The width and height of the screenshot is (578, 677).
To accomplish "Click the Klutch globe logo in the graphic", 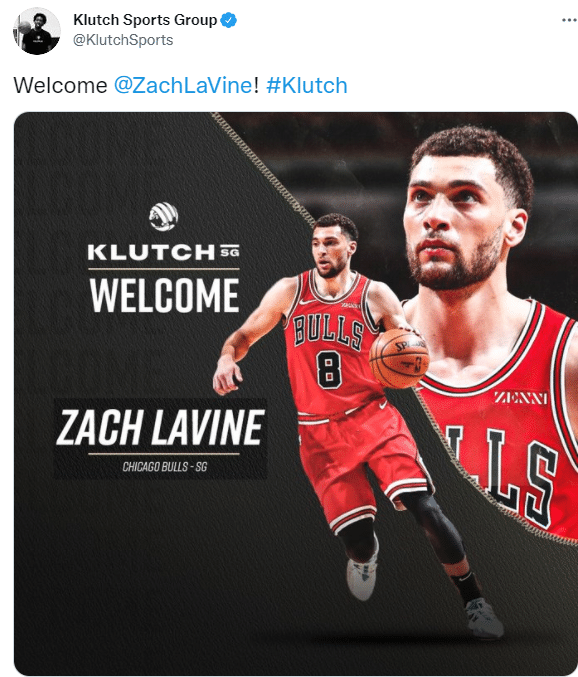I will [x=164, y=216].
